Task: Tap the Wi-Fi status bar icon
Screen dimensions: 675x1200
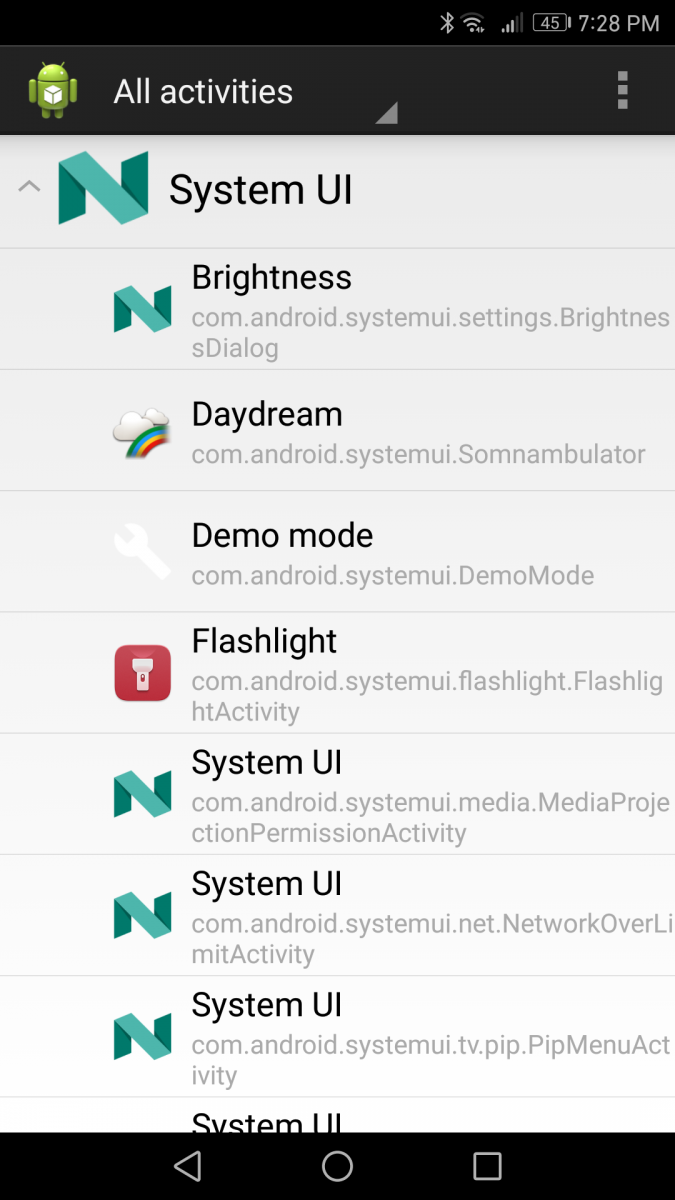Action: coord(471,22)
